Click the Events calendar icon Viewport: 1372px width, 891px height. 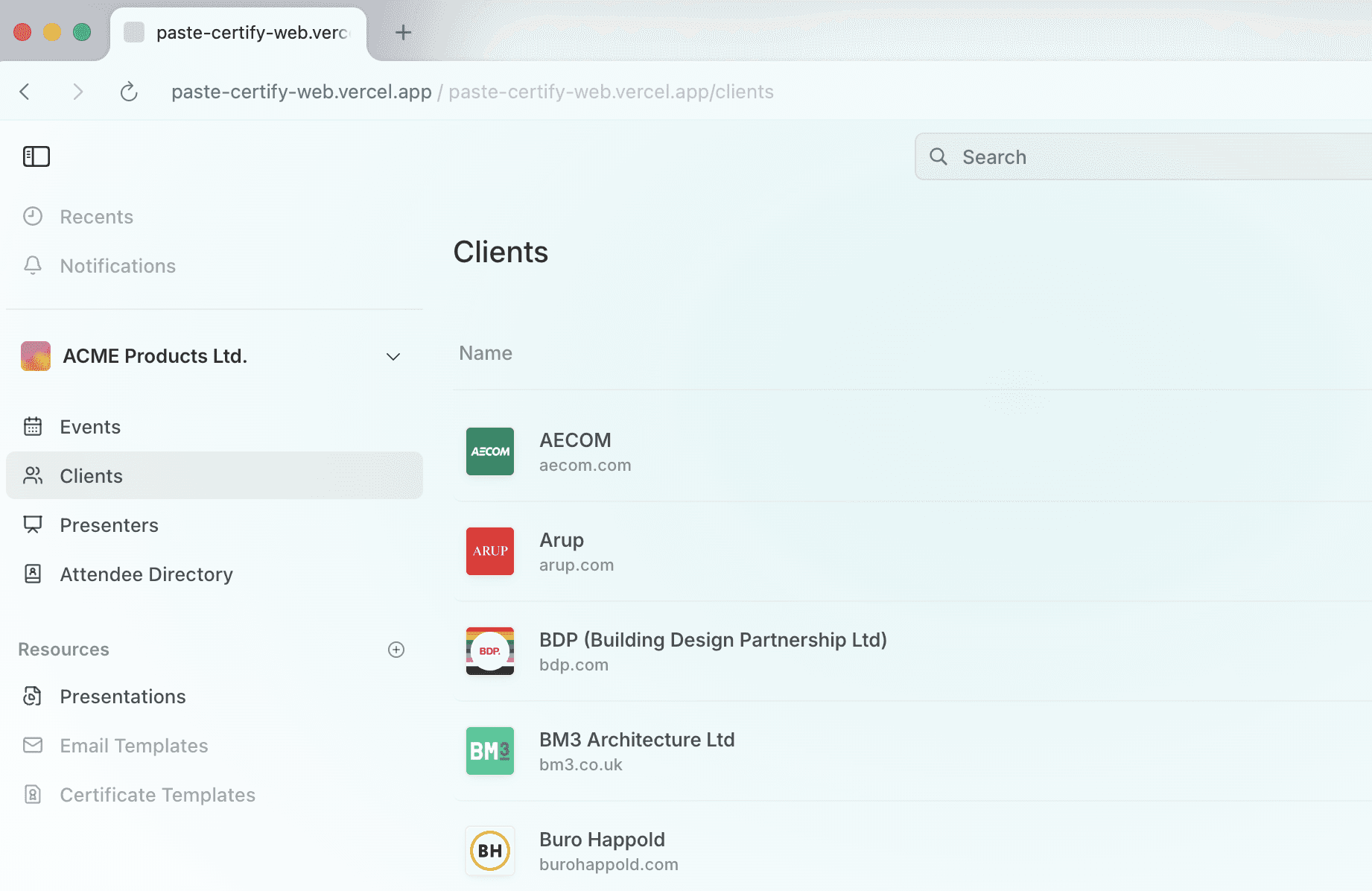33,426
